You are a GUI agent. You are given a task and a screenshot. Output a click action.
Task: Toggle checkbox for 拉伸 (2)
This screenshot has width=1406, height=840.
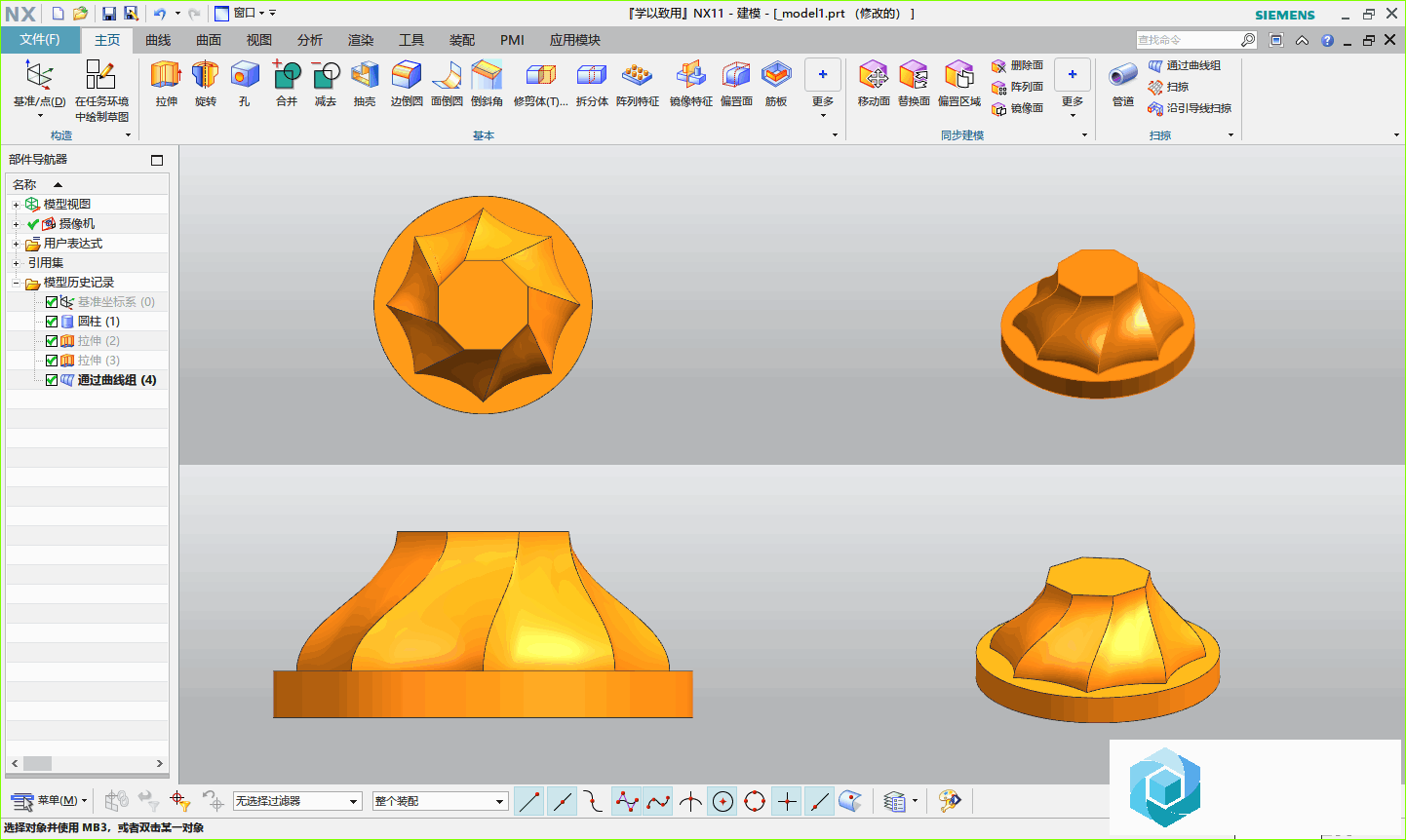point(52,341)
